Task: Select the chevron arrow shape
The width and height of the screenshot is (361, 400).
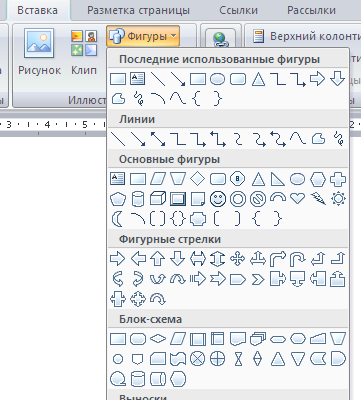Action: tap(258, 279)
